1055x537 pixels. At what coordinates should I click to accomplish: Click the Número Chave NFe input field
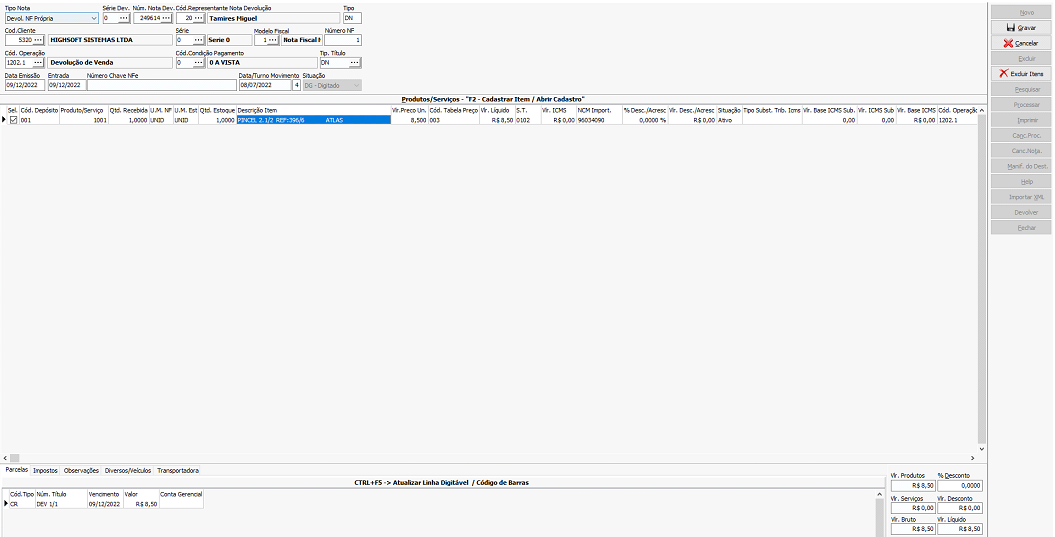[160, 85]
